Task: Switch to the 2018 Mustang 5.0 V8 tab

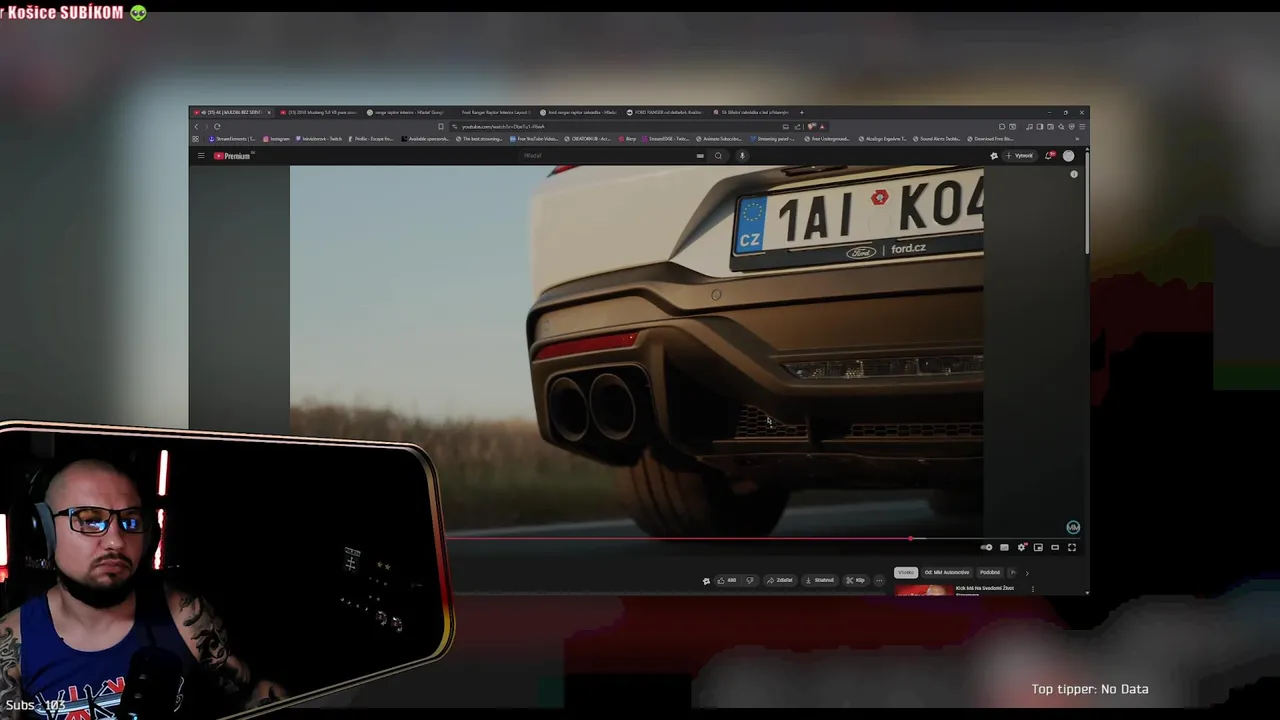Action: tap(318, 112)
